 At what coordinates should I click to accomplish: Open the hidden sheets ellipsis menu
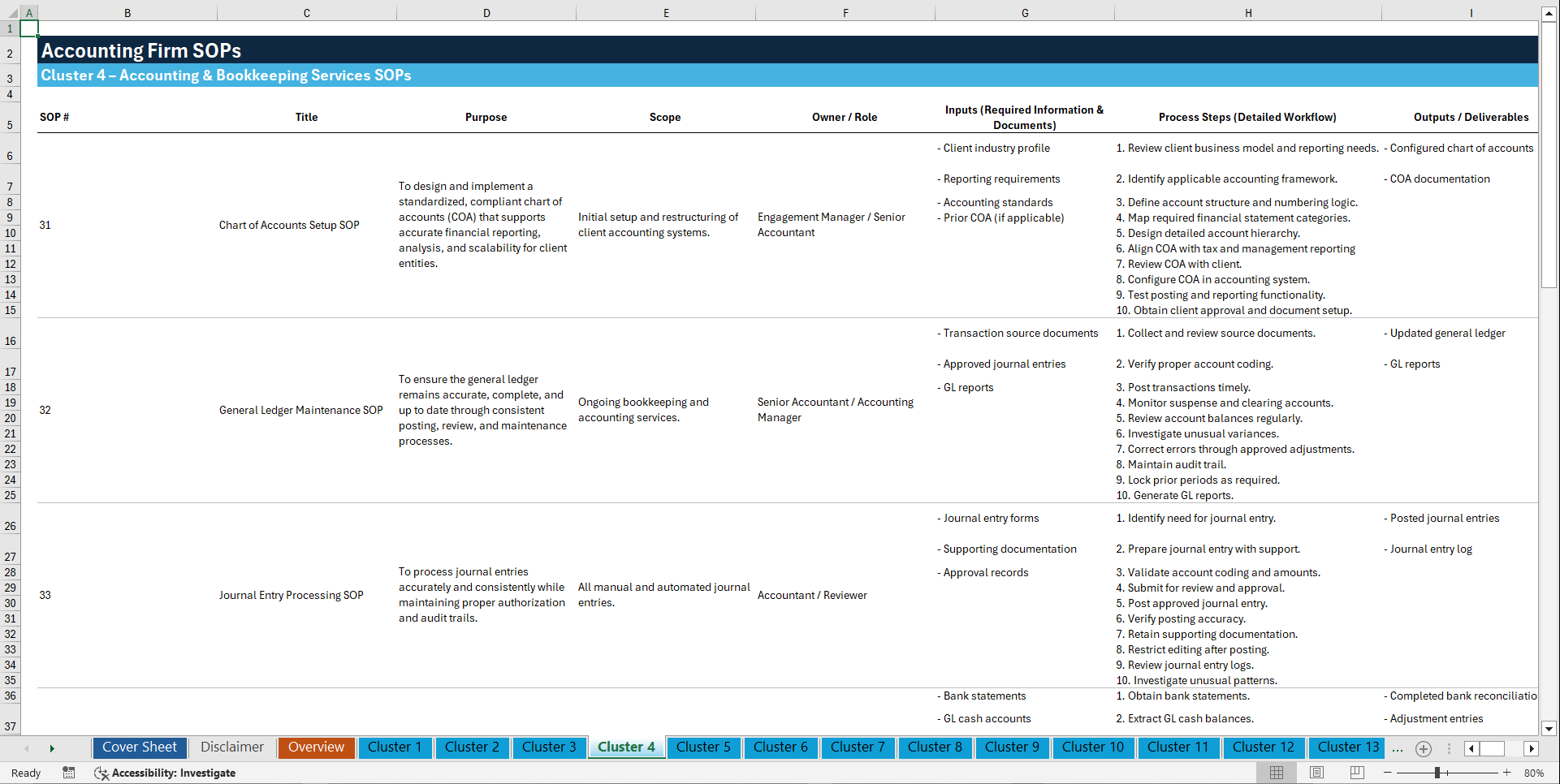pyautogui.click(x=1398, y=749)
